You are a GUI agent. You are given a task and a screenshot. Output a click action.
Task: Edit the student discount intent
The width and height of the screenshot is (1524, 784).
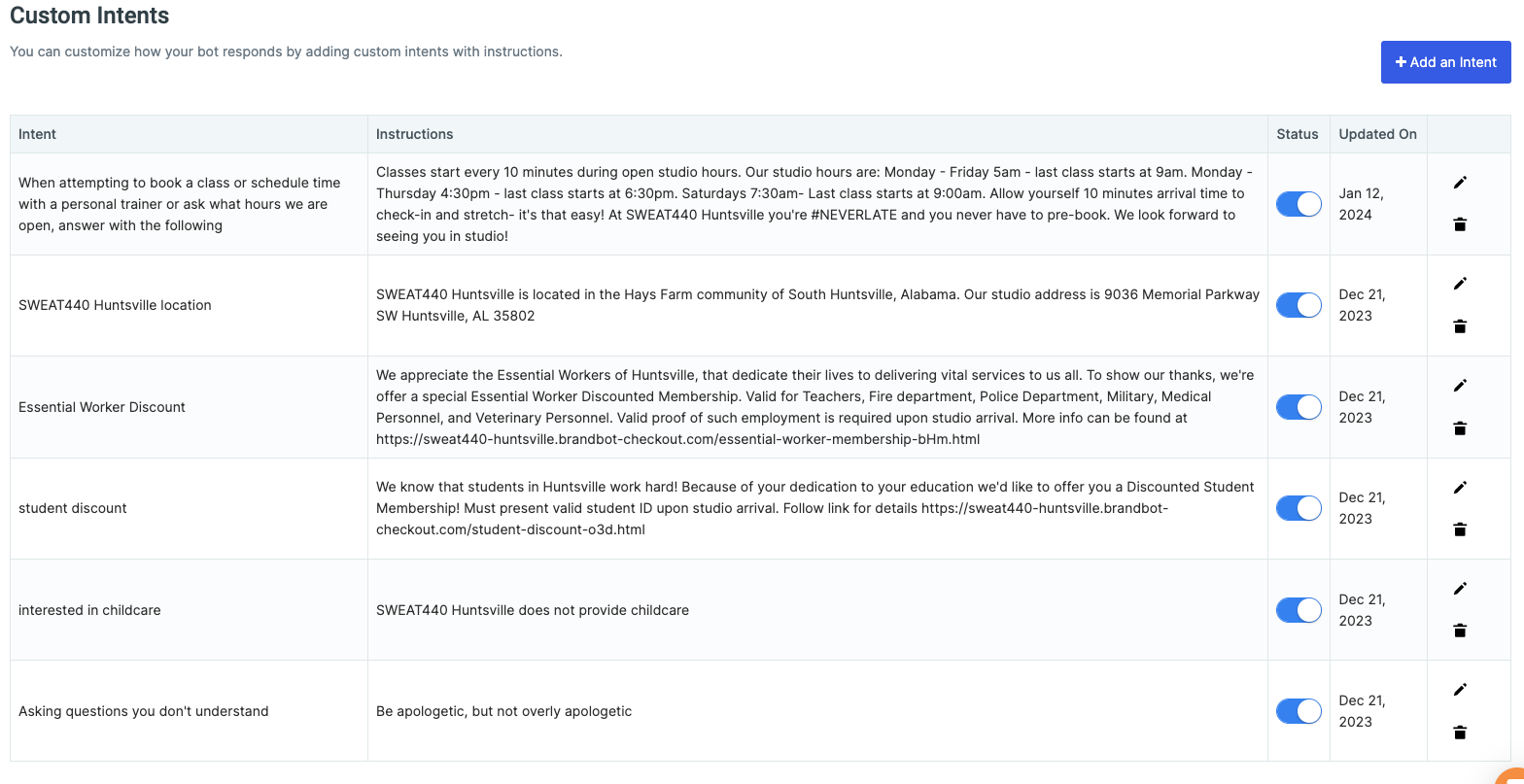click(x=1459, y=488)
